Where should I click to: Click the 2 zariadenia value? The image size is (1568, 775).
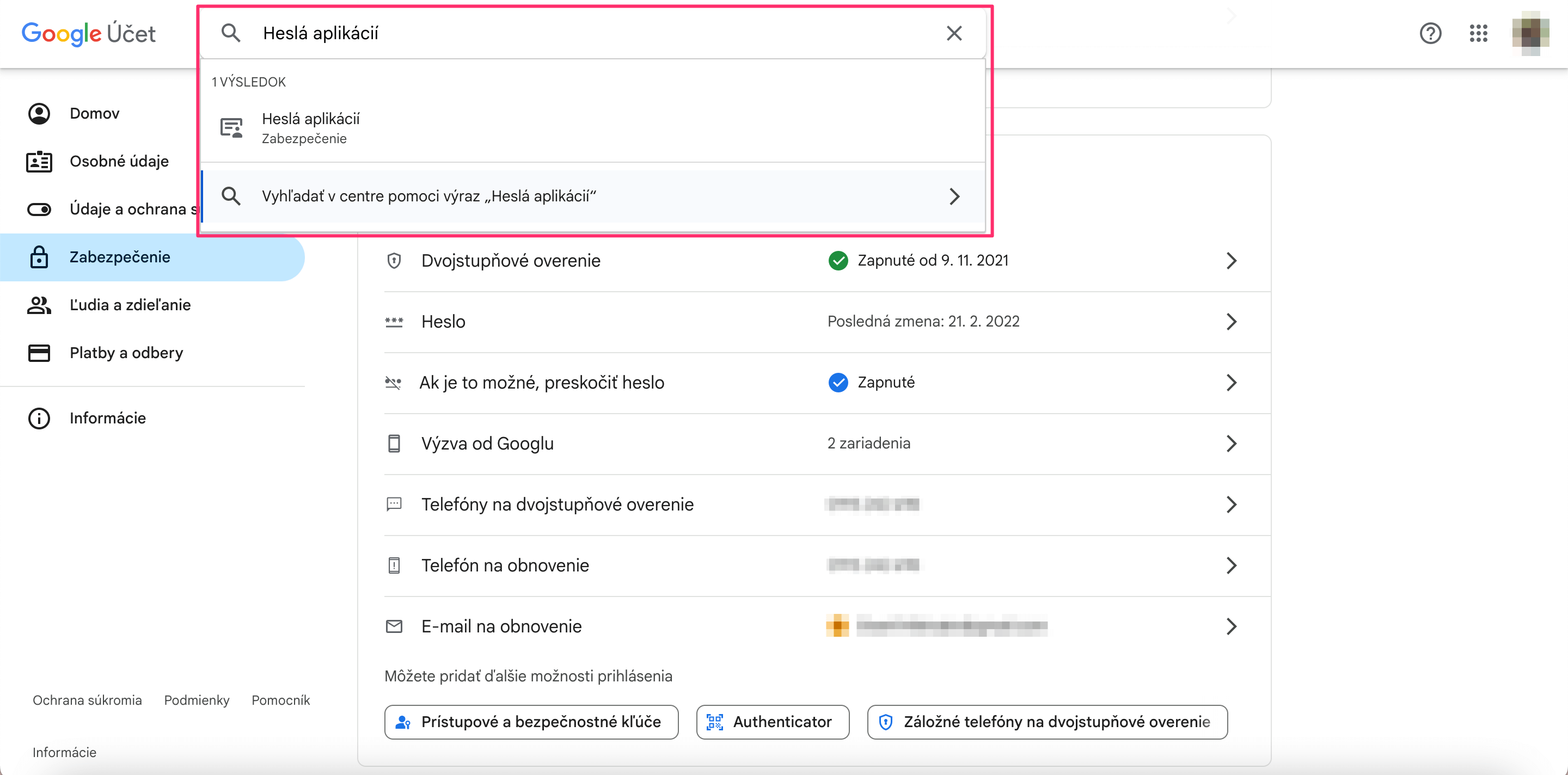tap(868, 443)
